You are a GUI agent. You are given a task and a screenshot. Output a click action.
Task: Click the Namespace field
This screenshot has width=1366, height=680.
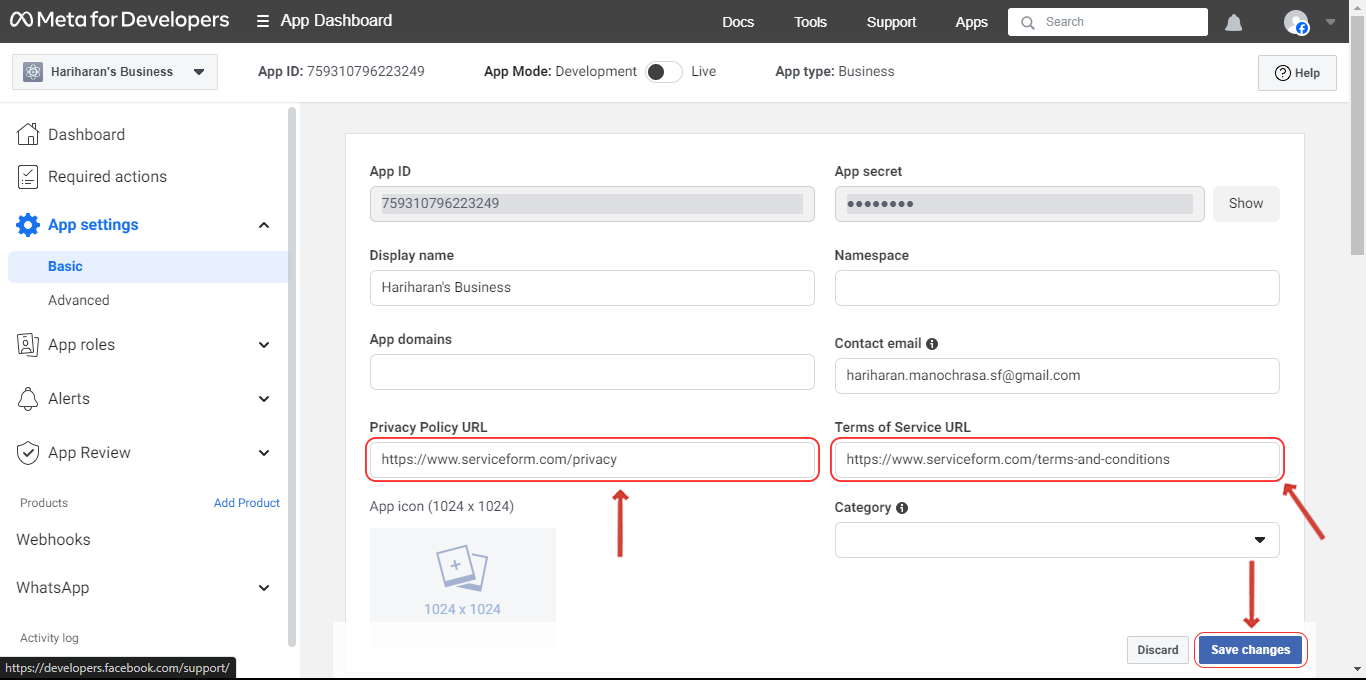click(x=1057, y=288)
